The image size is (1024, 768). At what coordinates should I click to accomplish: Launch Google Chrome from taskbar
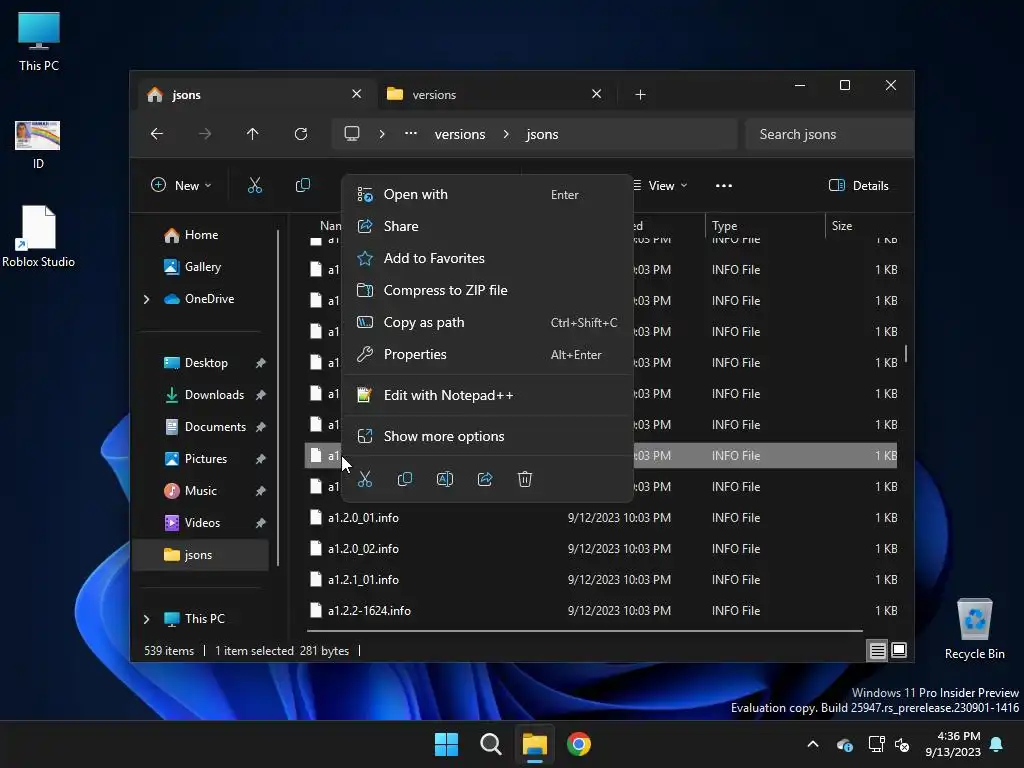[579, 744]
